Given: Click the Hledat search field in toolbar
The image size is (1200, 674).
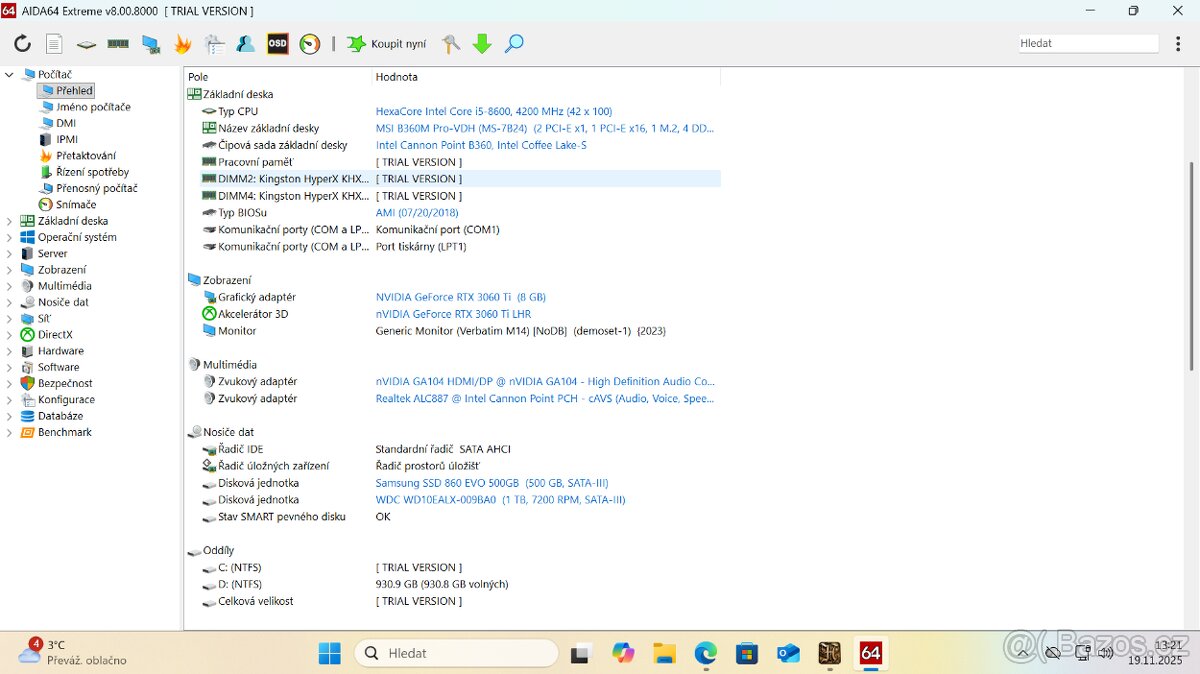Looking at the screenshot, I should click(1087, 43).
